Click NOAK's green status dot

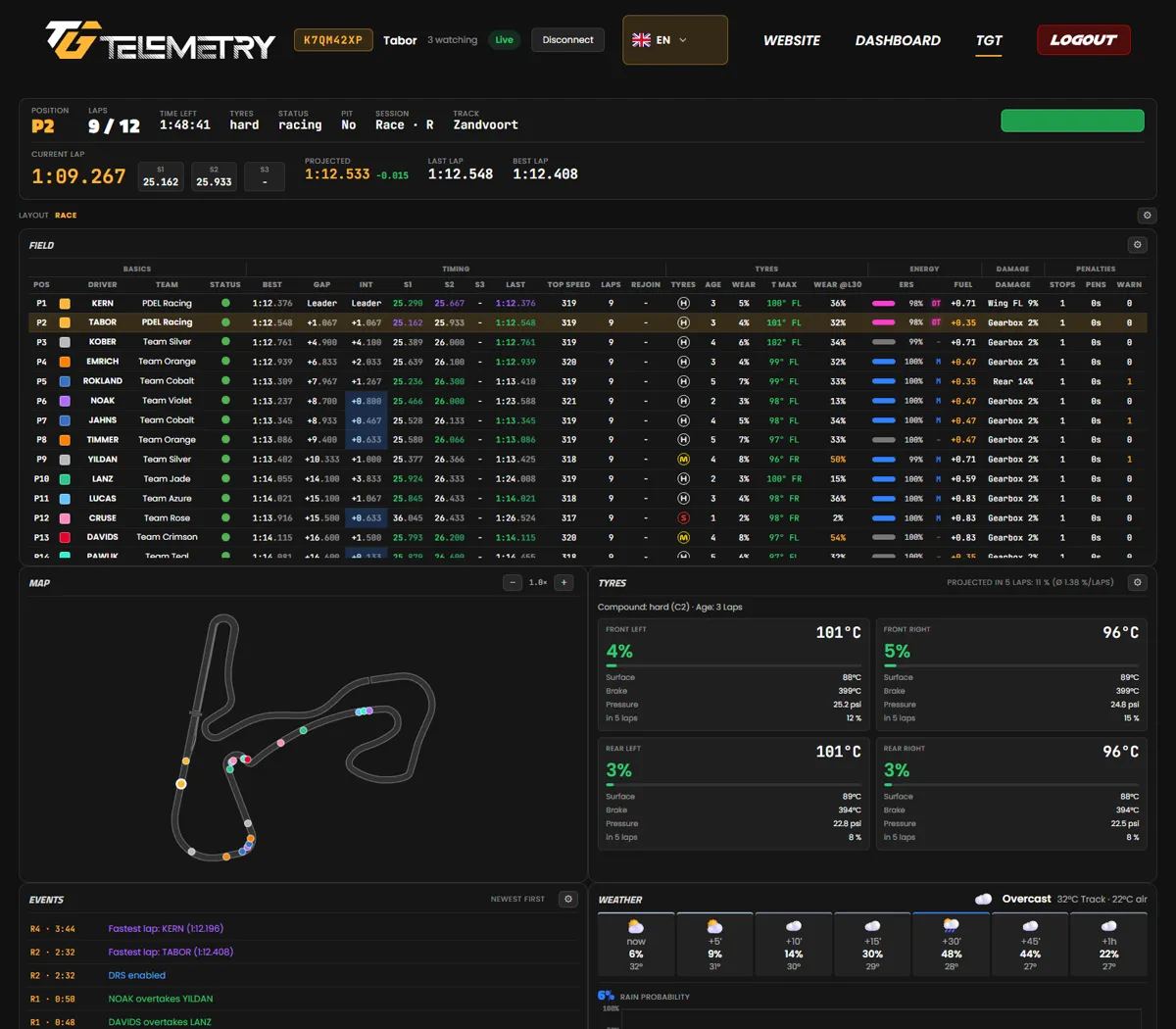click(x=225, y=401)
